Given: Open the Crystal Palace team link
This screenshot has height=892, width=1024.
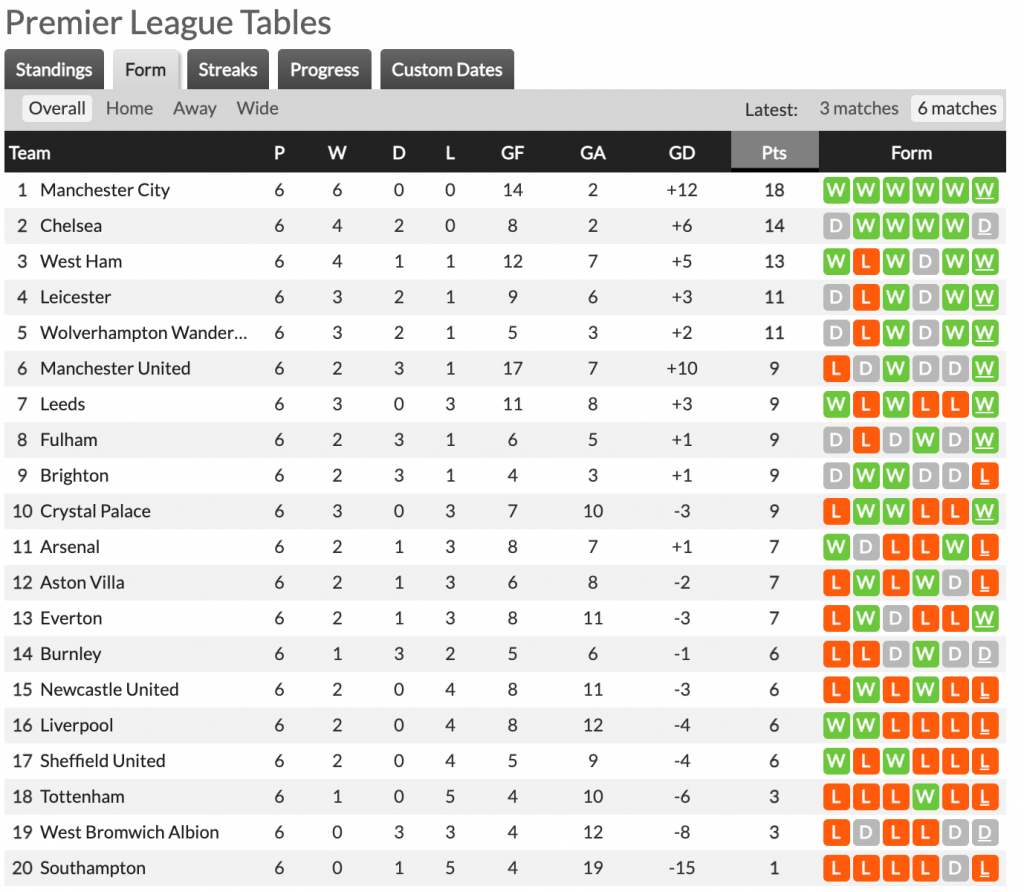Looking at the screenshot, I should (x=95, y=511).
